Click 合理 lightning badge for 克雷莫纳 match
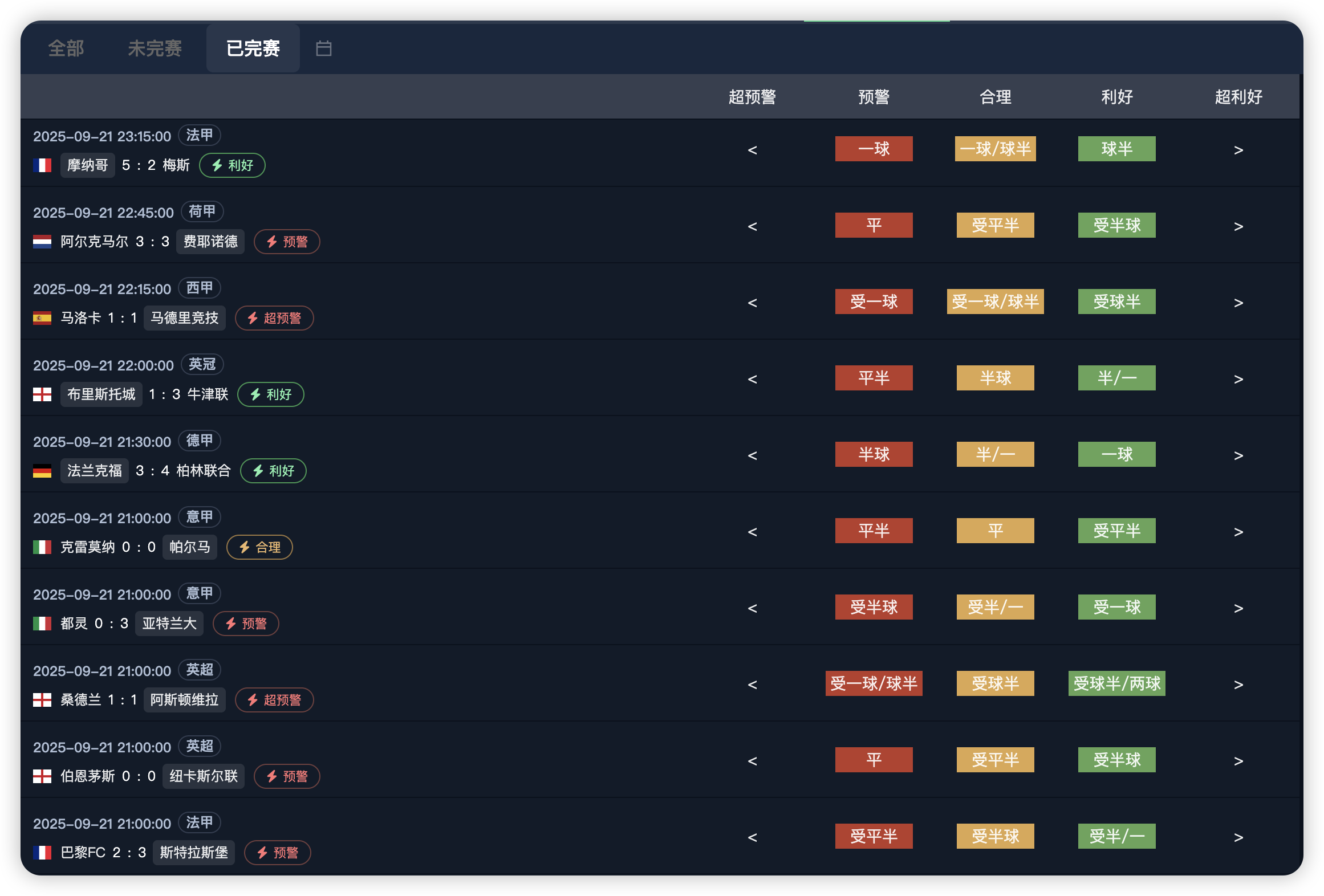 pyautogui.click(x=259, y=547)
